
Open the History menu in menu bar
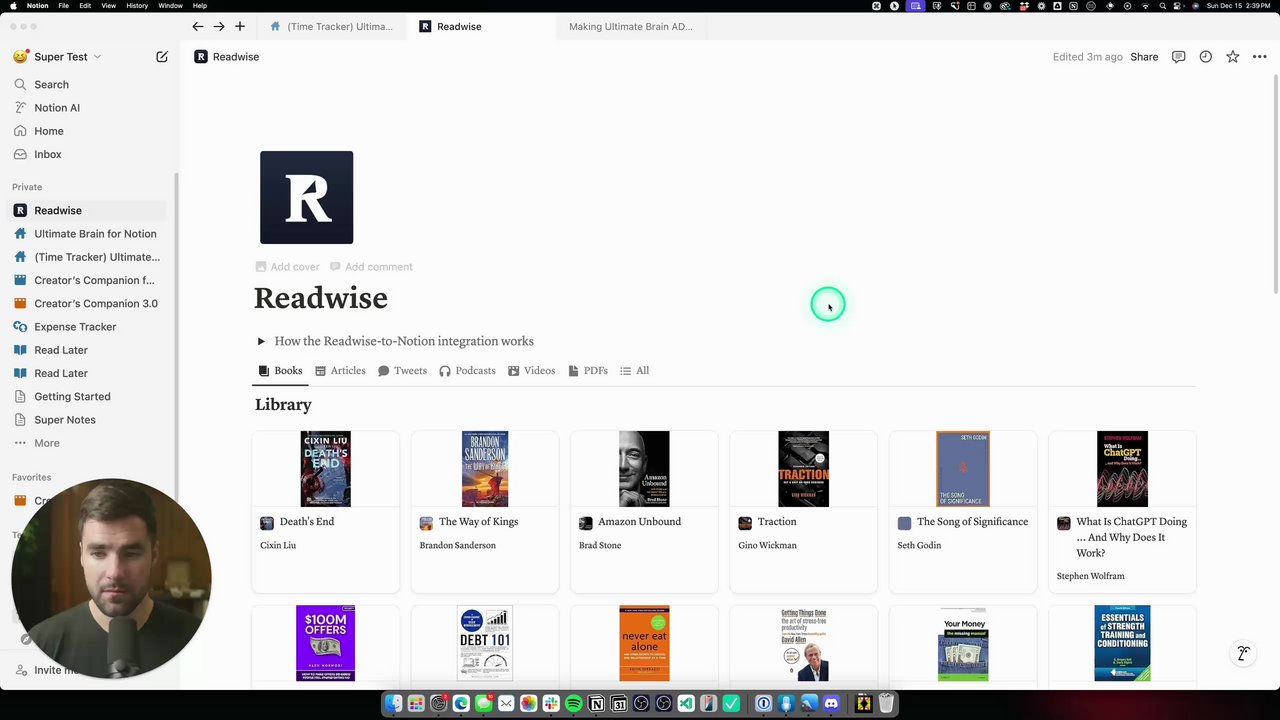tap(137, 6)
